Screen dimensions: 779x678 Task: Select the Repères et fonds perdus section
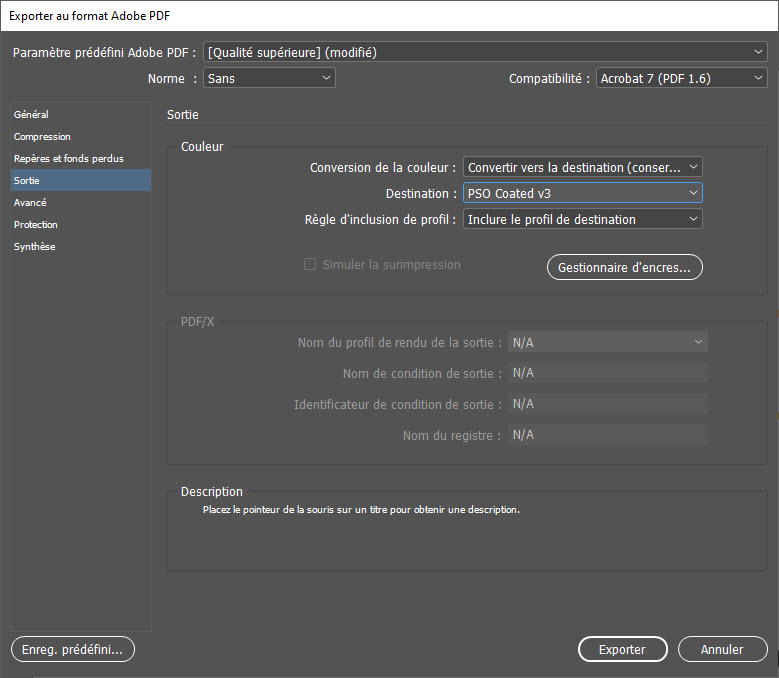[81, 158]
